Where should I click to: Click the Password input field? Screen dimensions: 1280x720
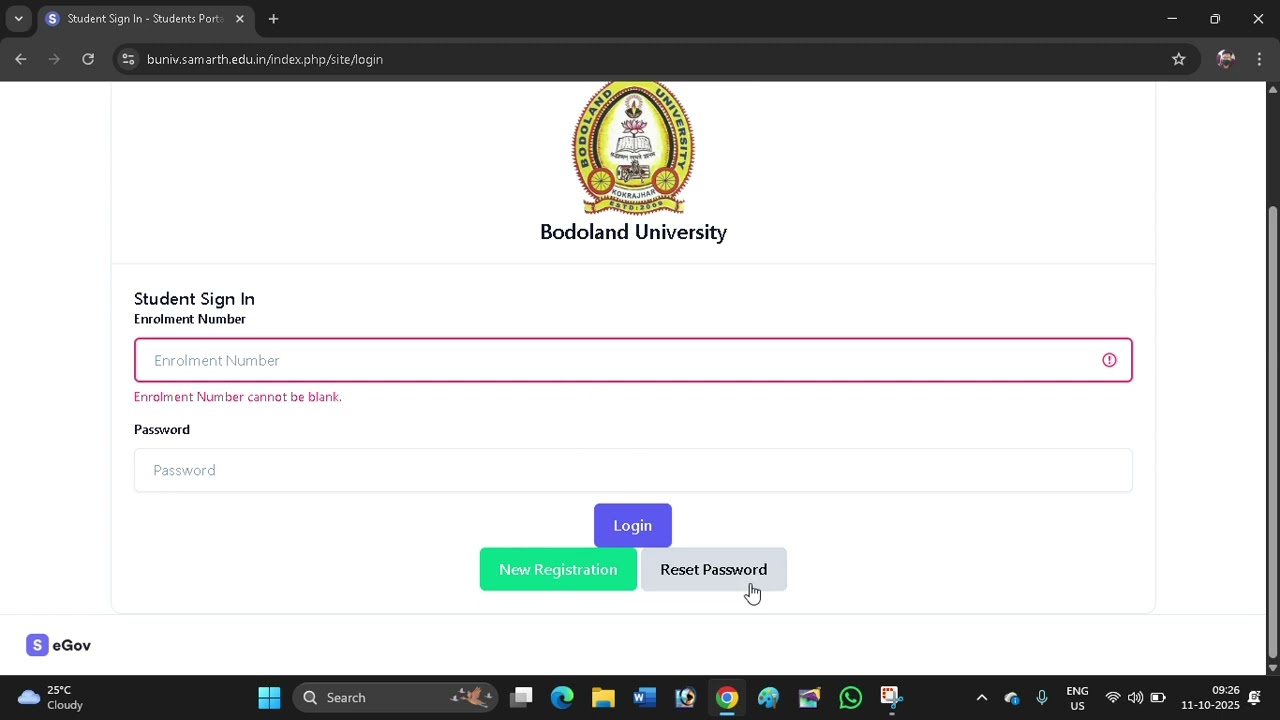click(x=633, y=470)
